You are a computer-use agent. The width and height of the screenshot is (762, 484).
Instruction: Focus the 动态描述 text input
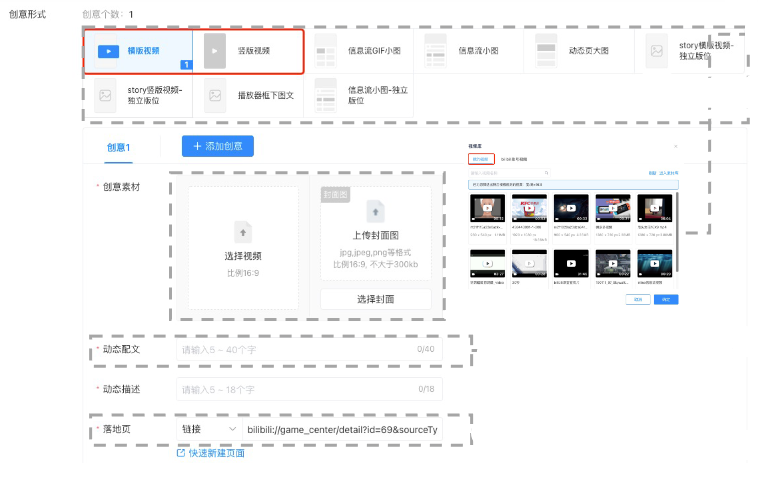click(309, 389)
